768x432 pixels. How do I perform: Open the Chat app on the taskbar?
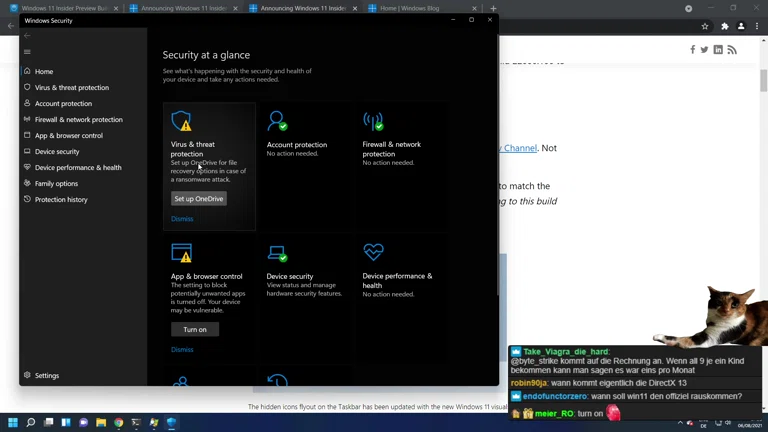pyautogui.click(x=84, y=422)
